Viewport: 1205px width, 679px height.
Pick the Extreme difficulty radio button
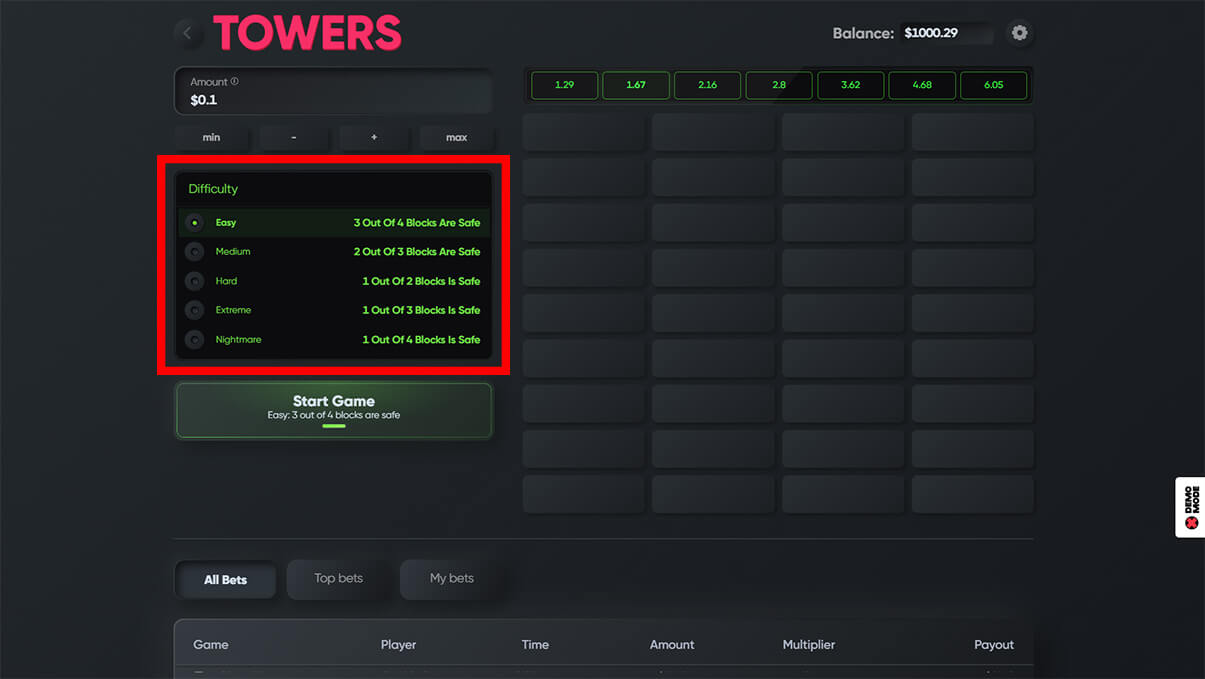pos(195,310)
